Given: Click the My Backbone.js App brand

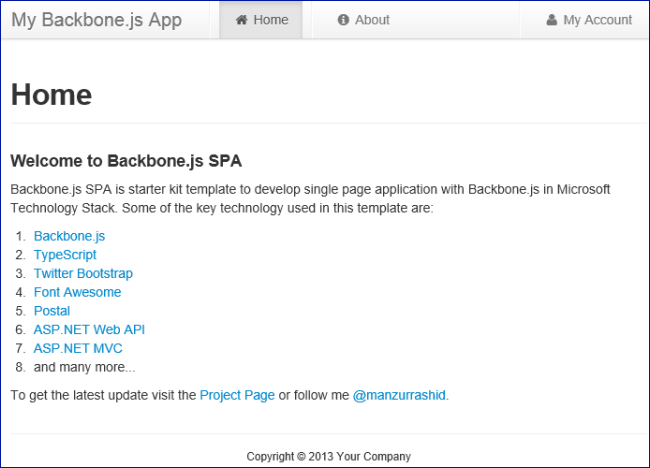Looking at the screenshot, I should point(97,19).
